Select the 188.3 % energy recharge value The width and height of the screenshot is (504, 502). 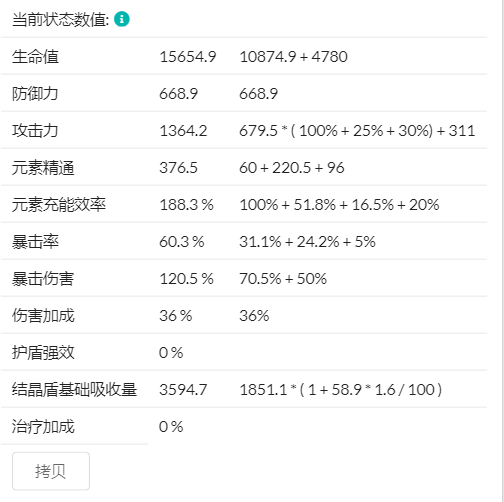(x=186, y=204)
